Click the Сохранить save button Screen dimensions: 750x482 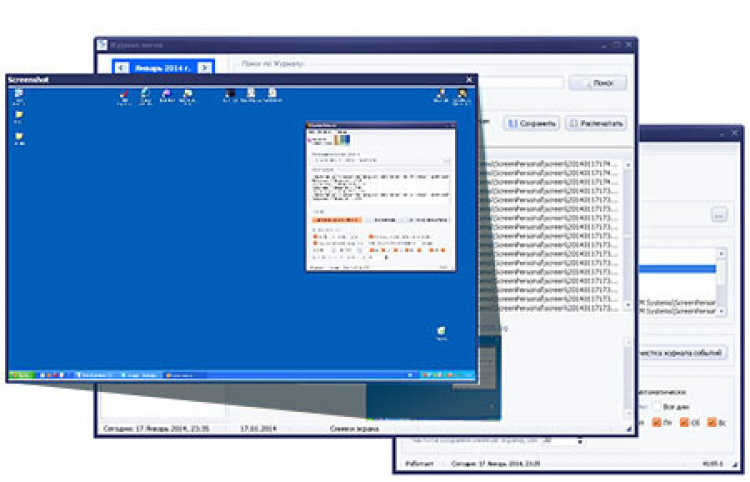point(531,123)
